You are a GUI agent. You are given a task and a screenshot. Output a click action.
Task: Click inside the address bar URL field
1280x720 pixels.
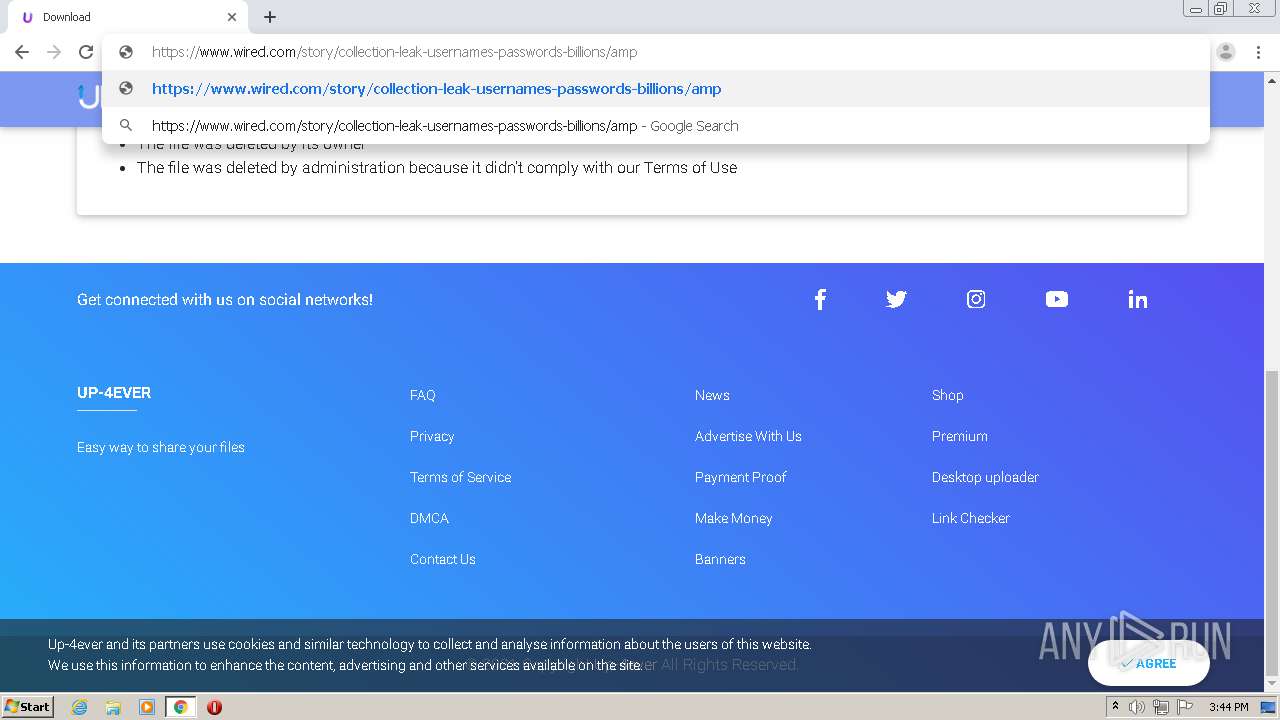pos(656,52)
